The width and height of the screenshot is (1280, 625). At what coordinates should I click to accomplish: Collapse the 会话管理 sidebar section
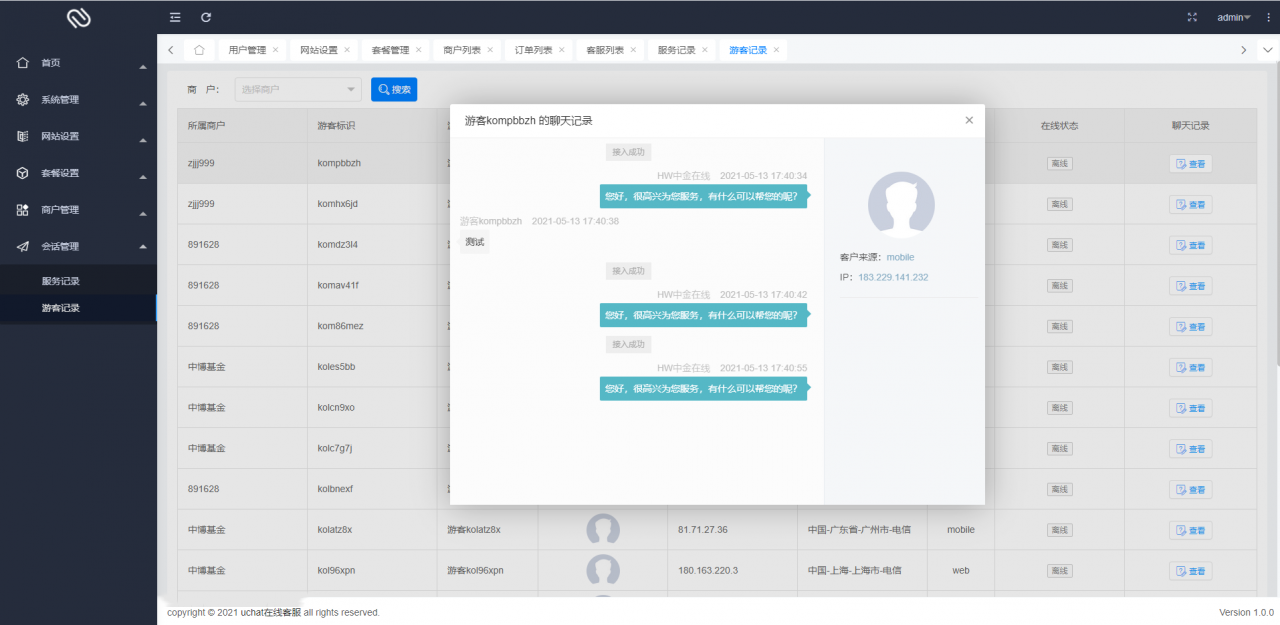tap(78, 247)
